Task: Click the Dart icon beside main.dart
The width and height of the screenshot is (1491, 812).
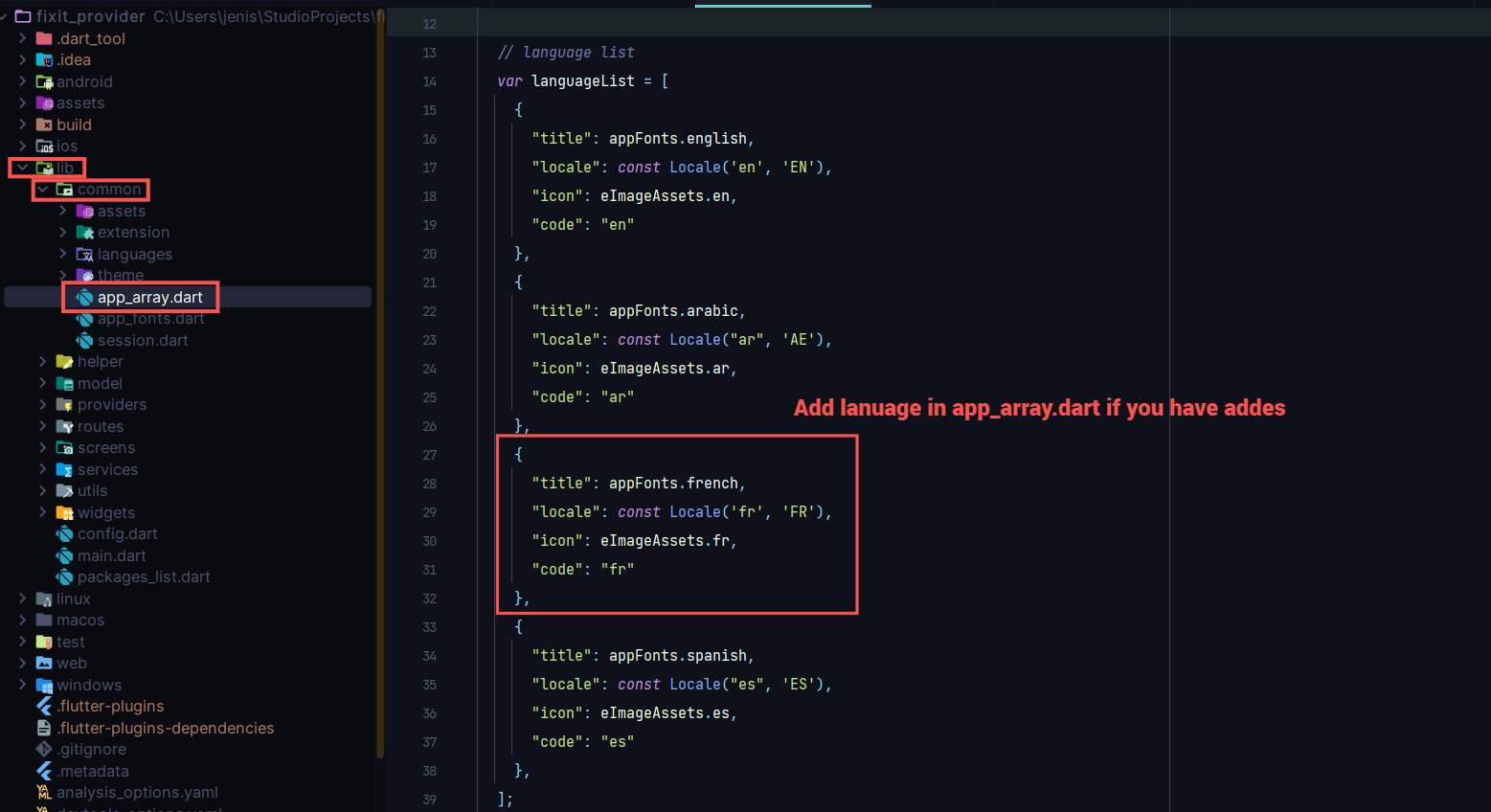Action: point(64,556)
